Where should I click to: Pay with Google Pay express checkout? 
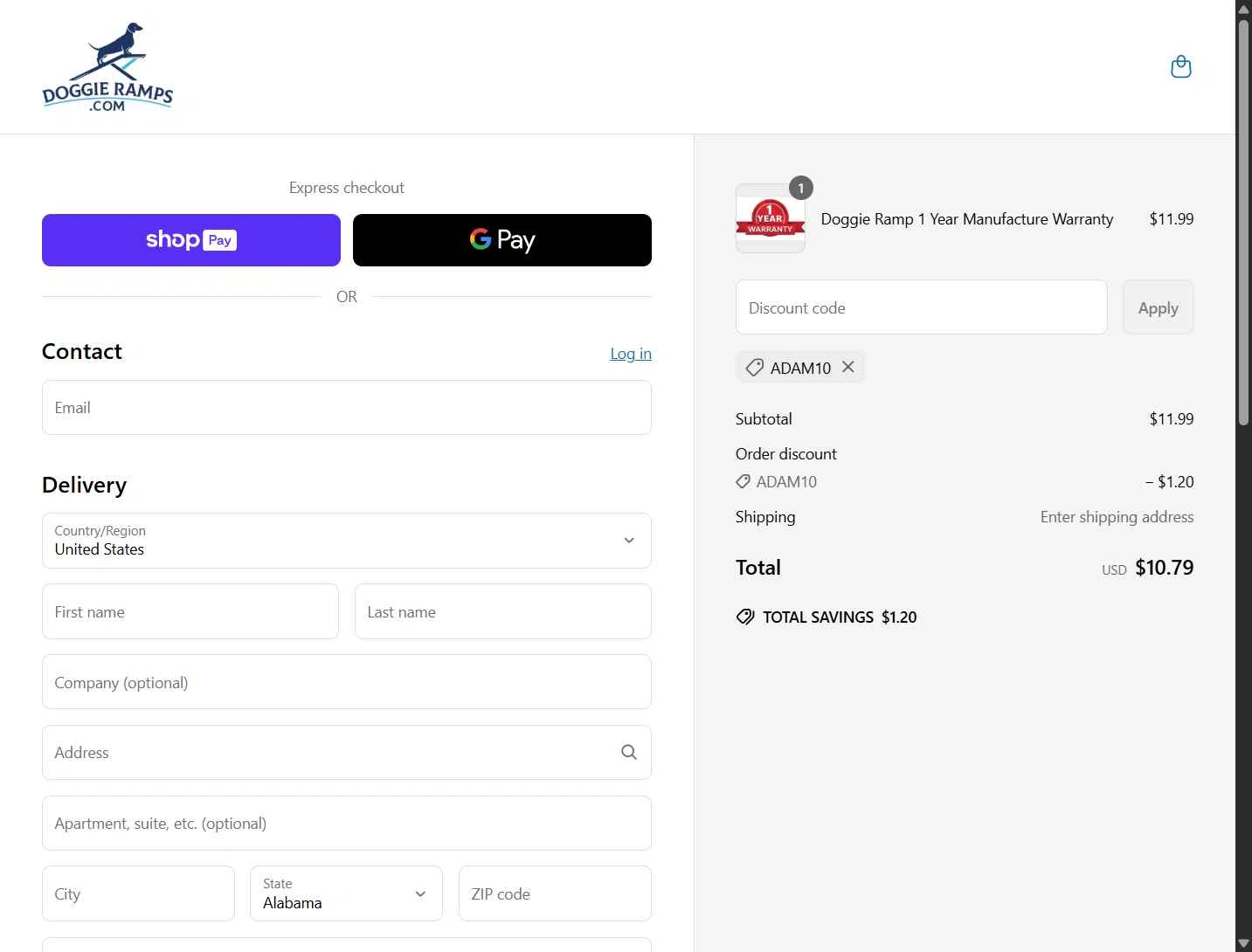tap(502, 240)
